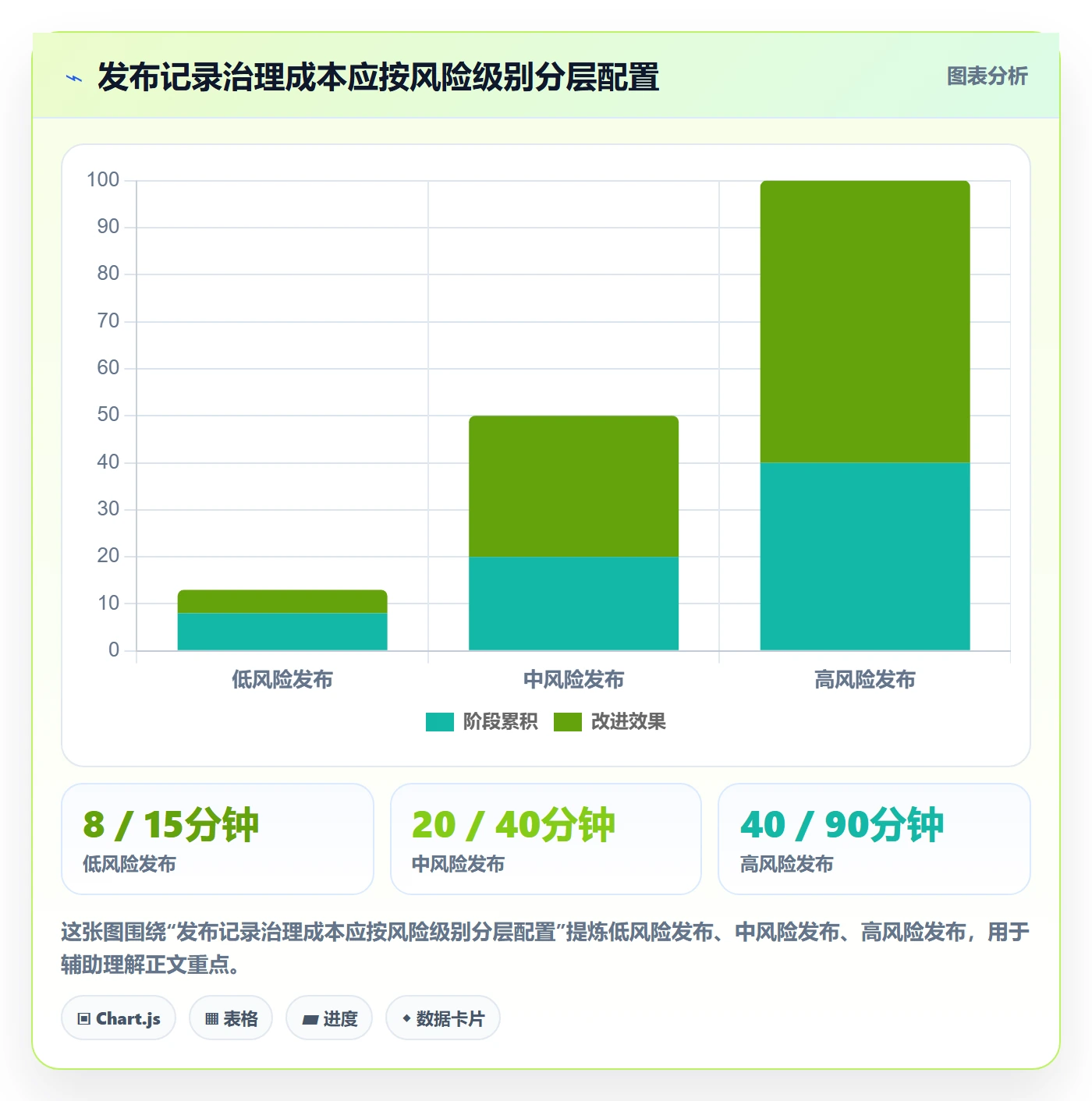Click the teal 阶段累积 legend color box
This screenshot has height=1101, width=1092.
[x=439, y=722]
